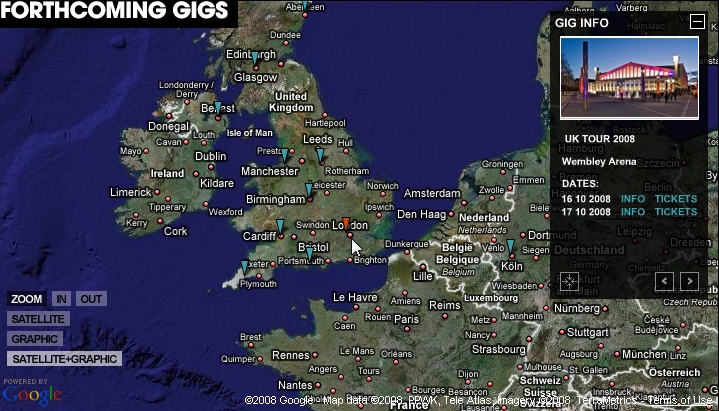
Task: Select the Birmingham gig marker
Action: tap(309, 190)
